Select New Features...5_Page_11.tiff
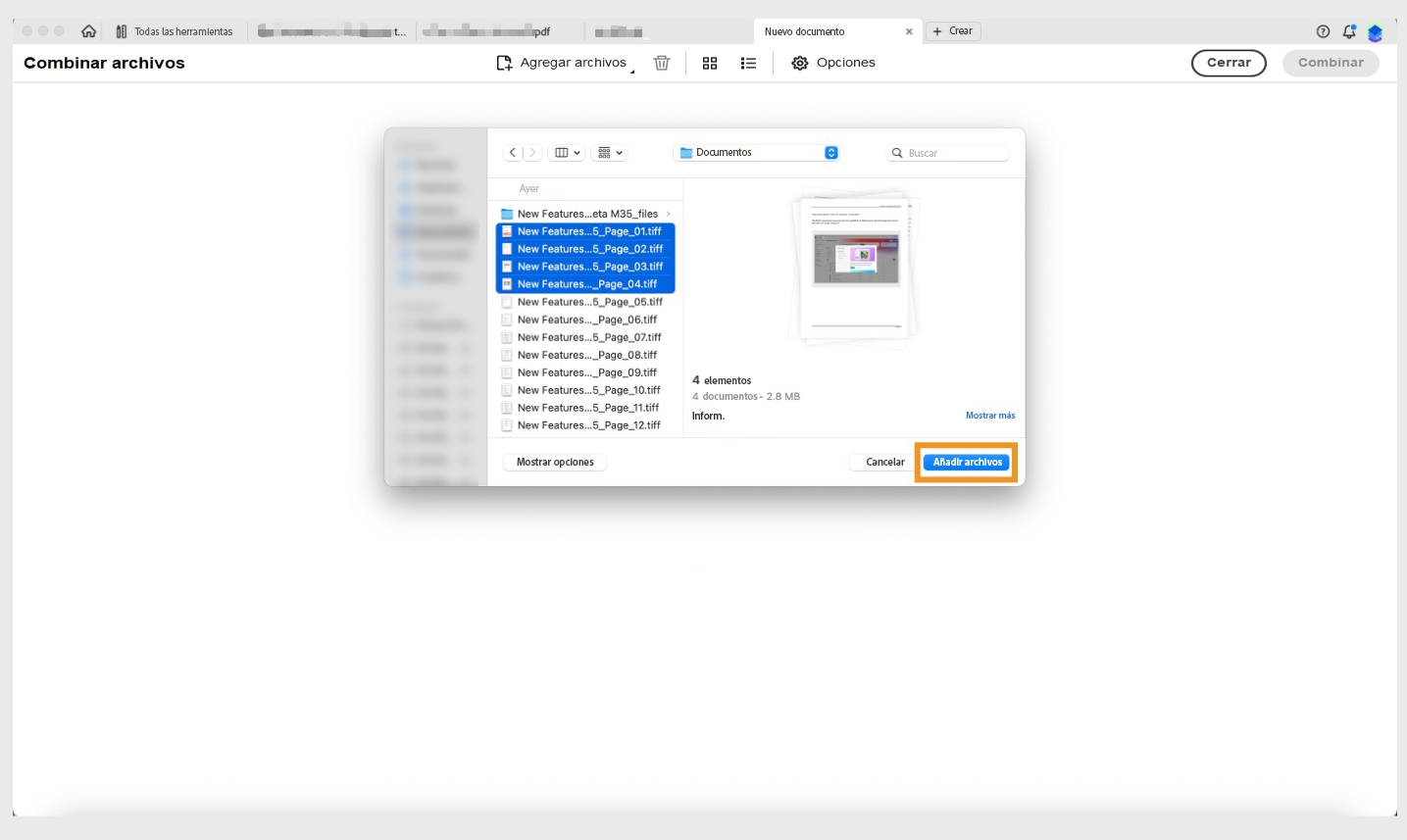Viewport: 1407px width, 840px height. coord(585,408)
